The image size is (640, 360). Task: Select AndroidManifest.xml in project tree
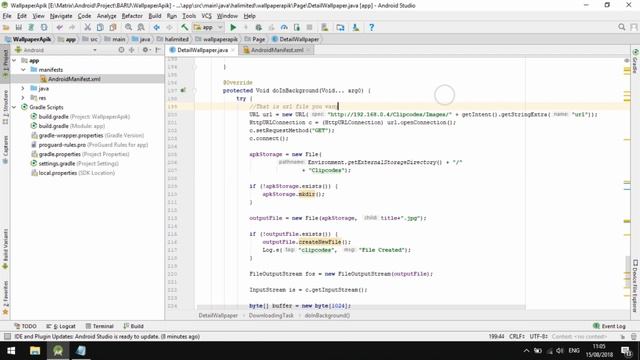70,79
